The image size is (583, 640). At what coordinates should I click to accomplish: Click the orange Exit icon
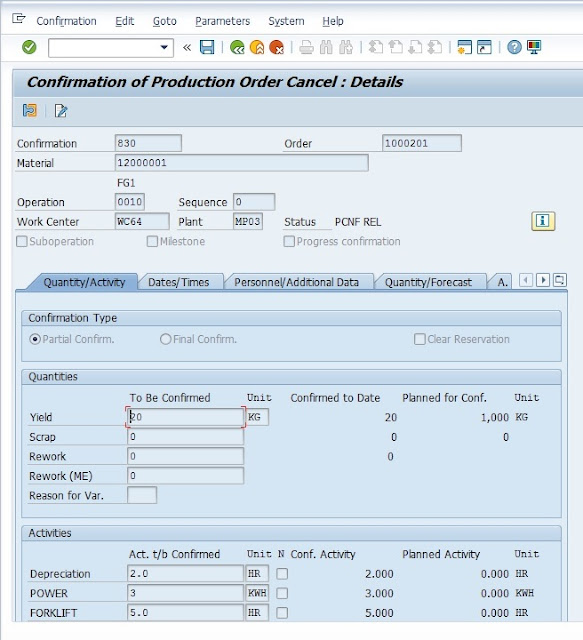(x=257, y=47)
